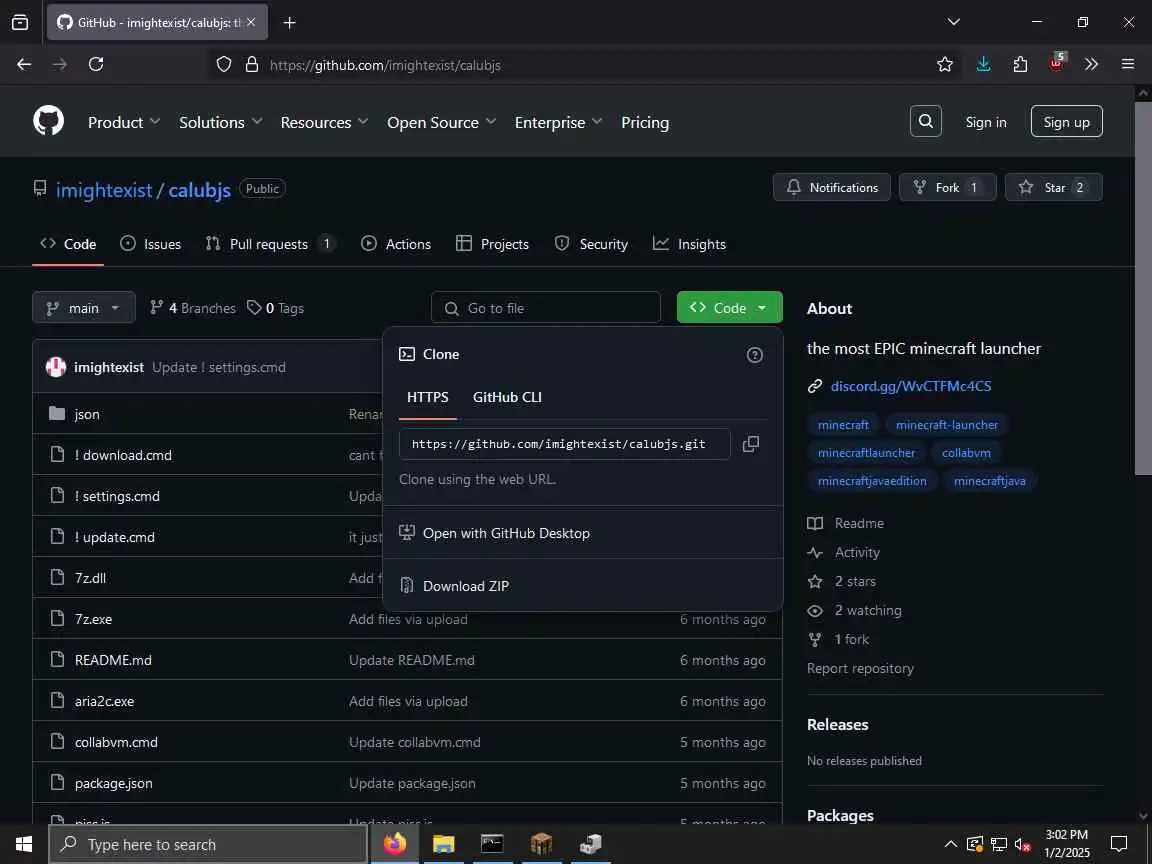Open Windows Start menu
This screenshot has height=864, width=1152.
click(x=24, y=844)
